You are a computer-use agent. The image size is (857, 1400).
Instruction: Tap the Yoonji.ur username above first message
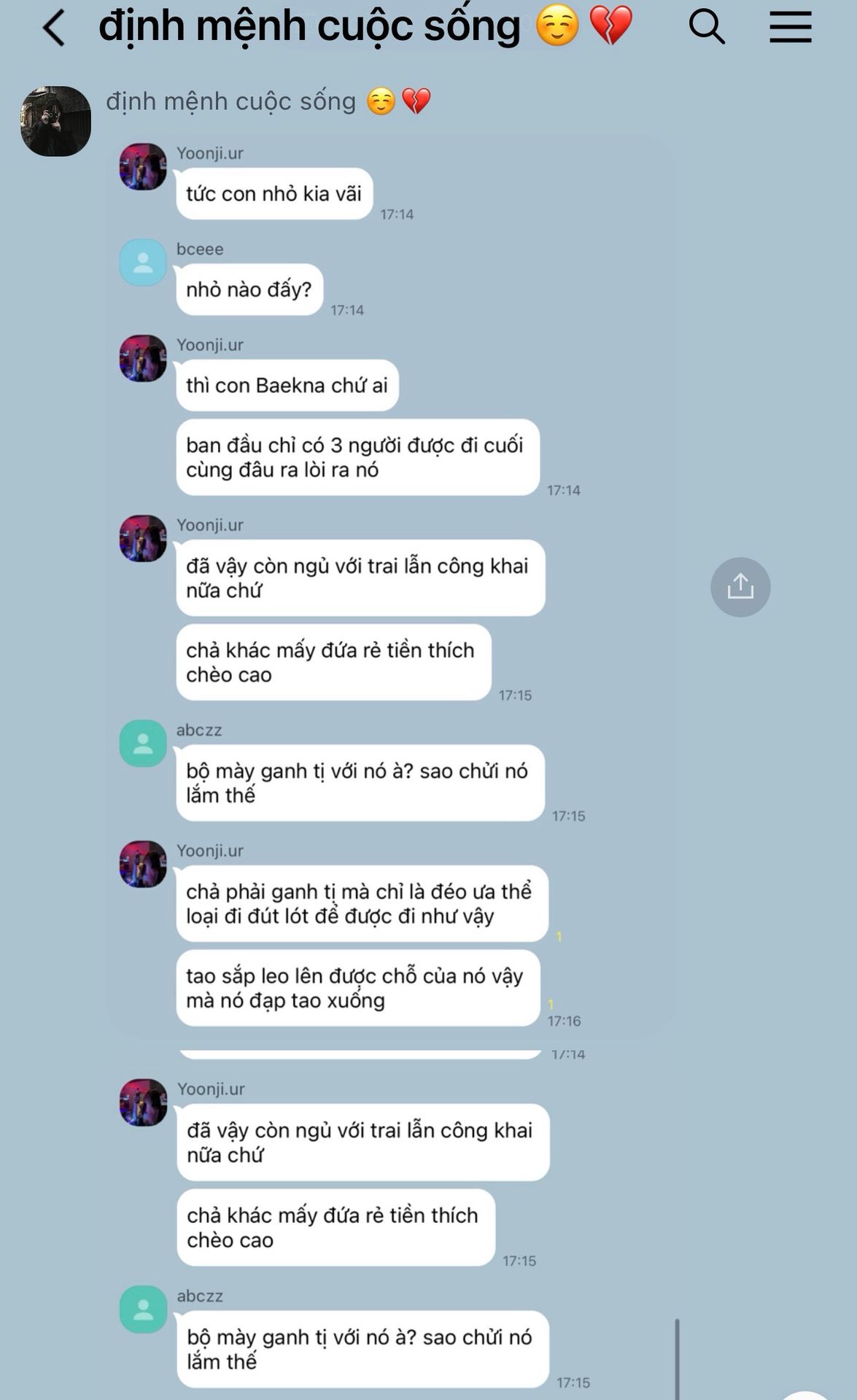pyautogui.click(x=210, y=153)
